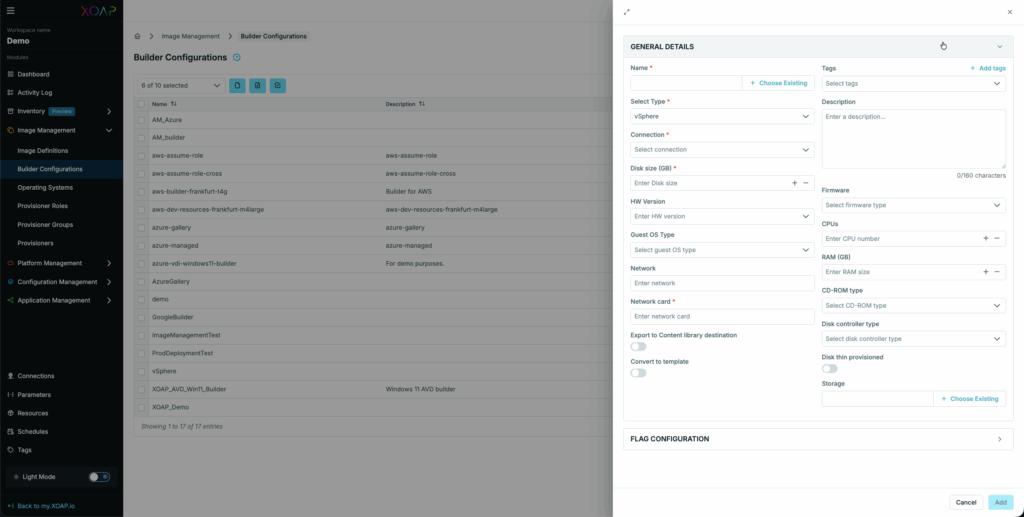Click the Cancel button
Image resolution: width=1024 pixels, height=517 pixels.
click(x=965, y=502)
